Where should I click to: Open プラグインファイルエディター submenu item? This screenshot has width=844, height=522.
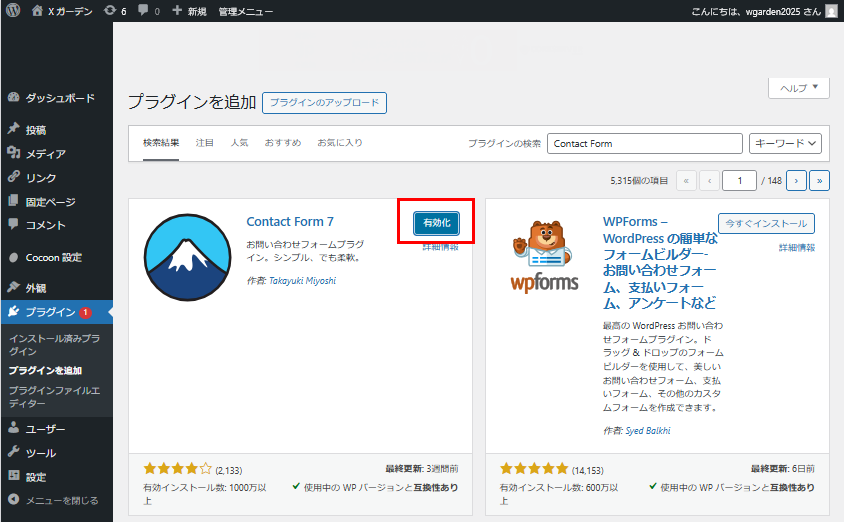tap(54, 397)
